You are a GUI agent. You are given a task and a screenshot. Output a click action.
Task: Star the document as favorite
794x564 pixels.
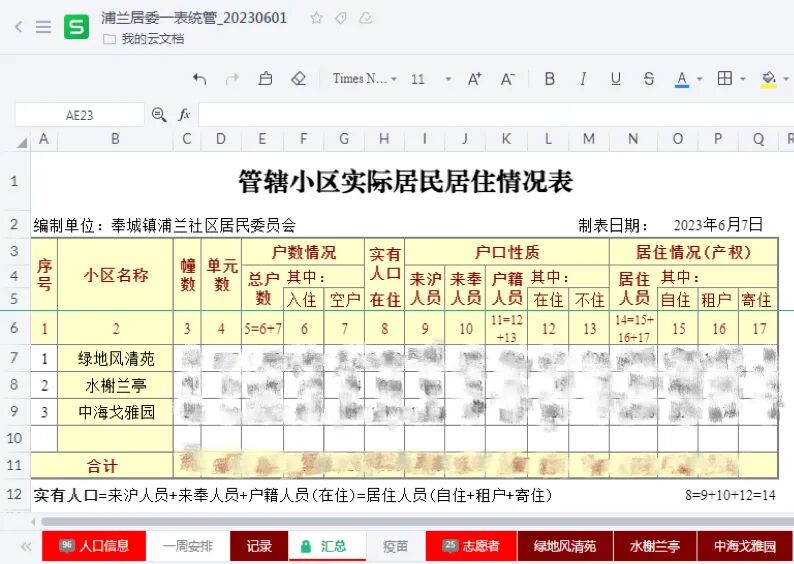coord(316,19)
